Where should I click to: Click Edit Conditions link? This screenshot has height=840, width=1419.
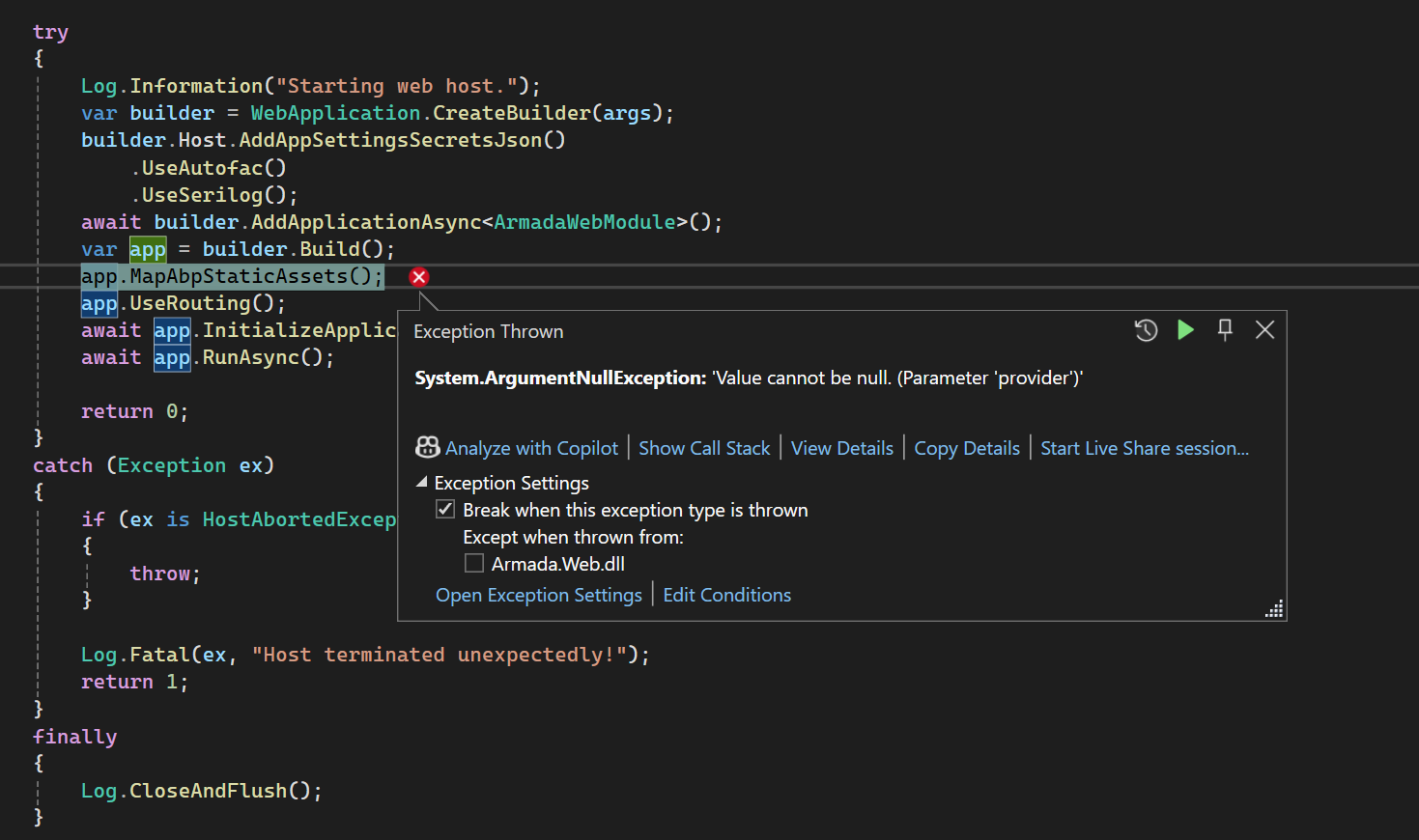tap(726, 595)
